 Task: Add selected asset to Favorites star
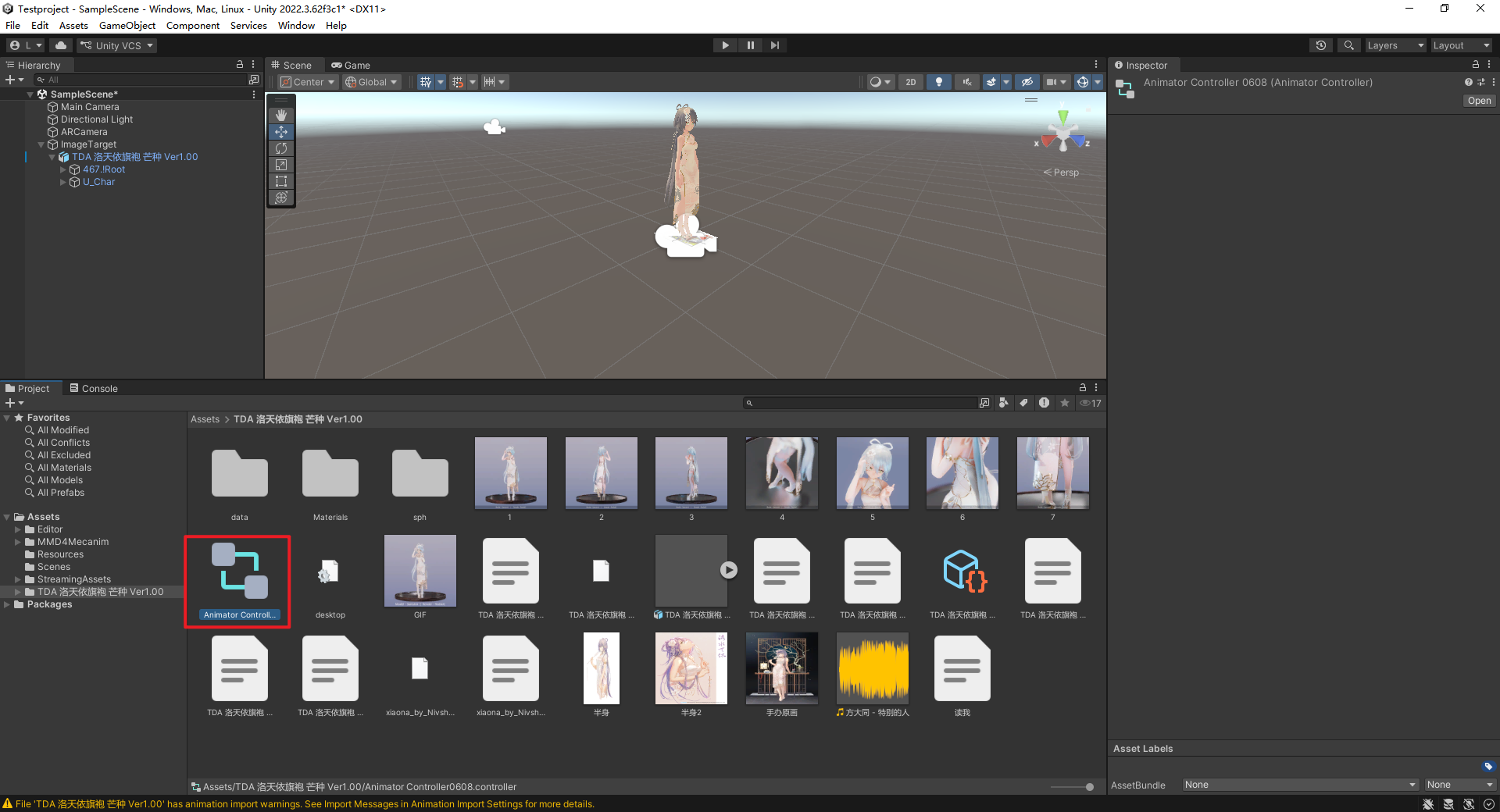pyautogui.click(x=1065, y=403)
